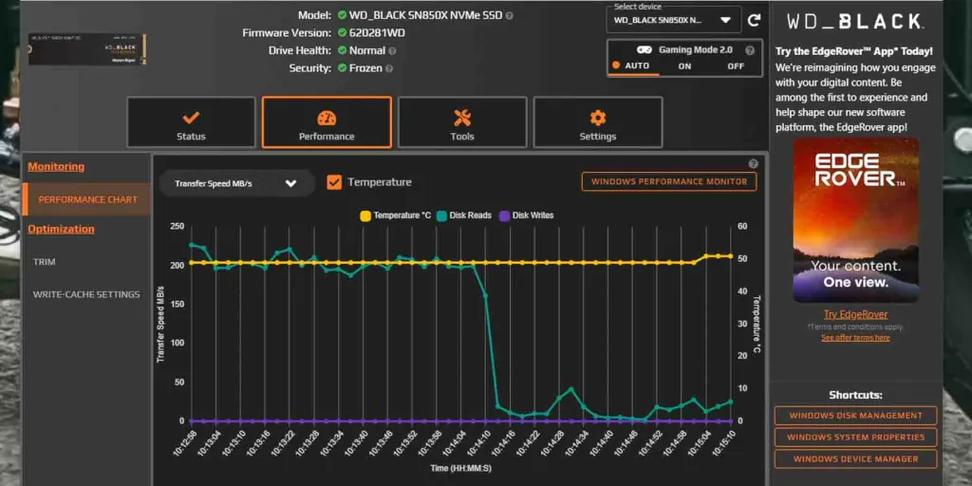This screenshot has height=486, width=972.
Task: Click help icon beside Gaming Mode 2.0
Action: [x=750, y=50]
